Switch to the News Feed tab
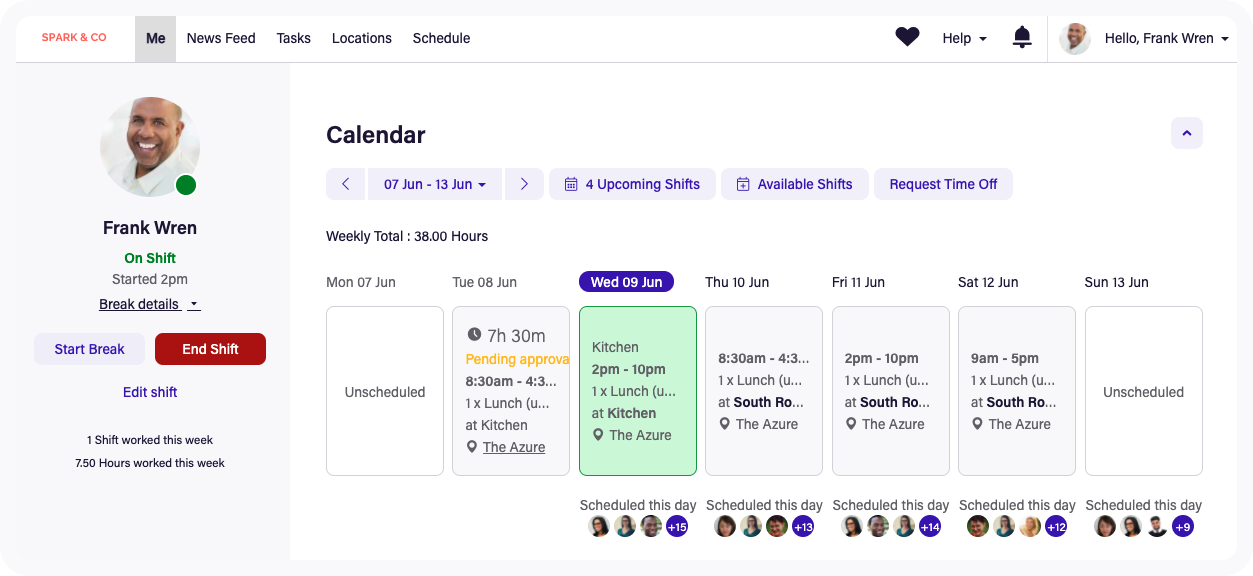1253x576 pixels. [x=221, y=38]
